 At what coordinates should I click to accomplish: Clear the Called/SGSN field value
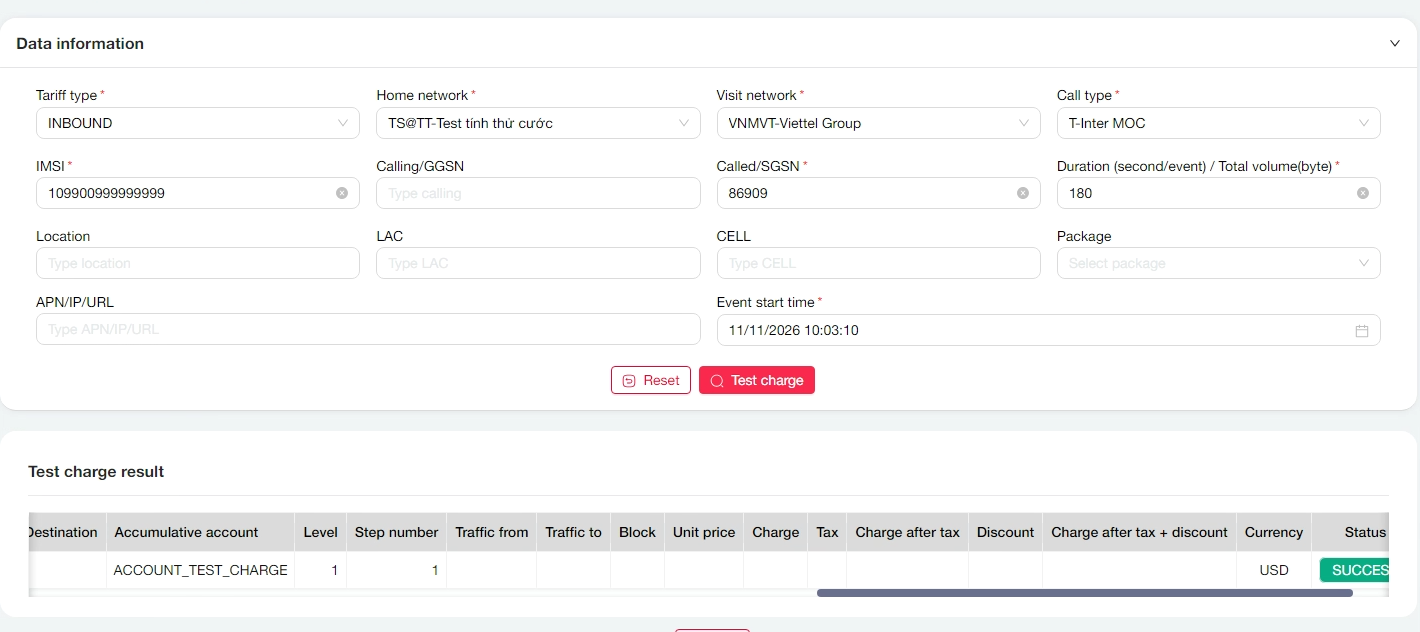point(1022,193)
